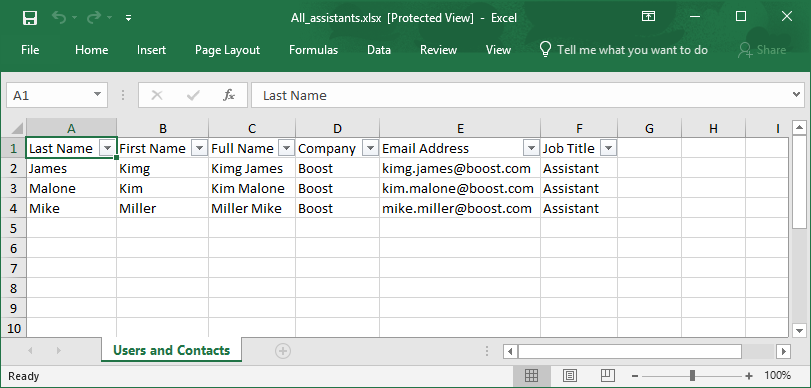
Task: Open the First Name filter dropdown
Action: pyautogui.click(x=199, y=148)
